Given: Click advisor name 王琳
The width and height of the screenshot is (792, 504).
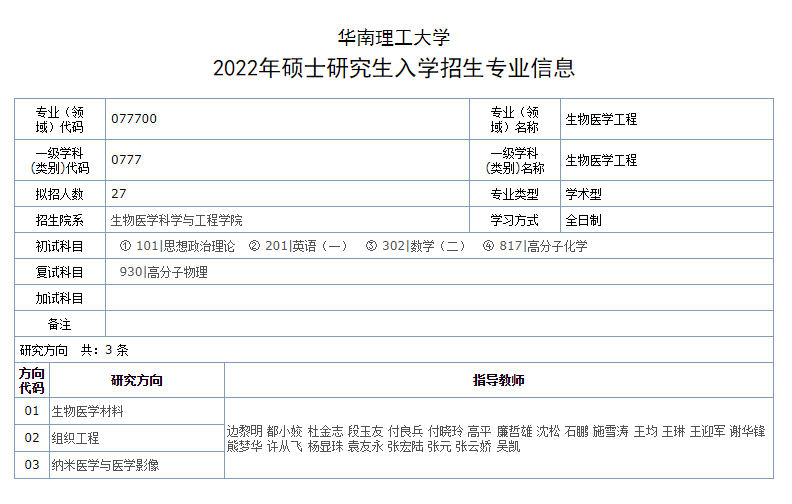Looking at the screenshot, I should click(674, 431).
